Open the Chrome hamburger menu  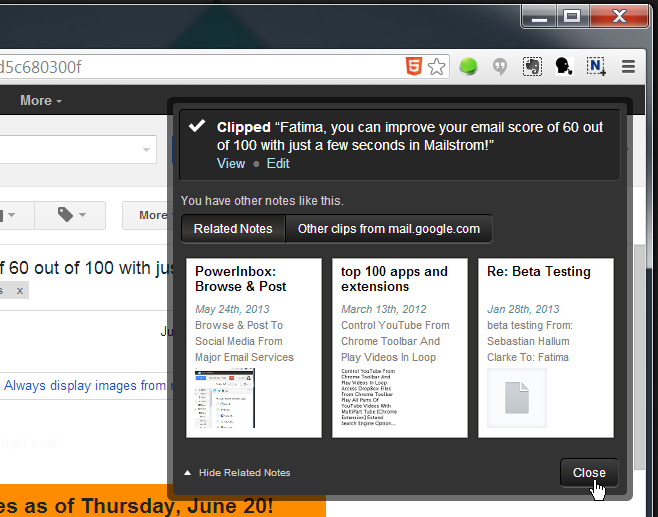pos(628,66)
